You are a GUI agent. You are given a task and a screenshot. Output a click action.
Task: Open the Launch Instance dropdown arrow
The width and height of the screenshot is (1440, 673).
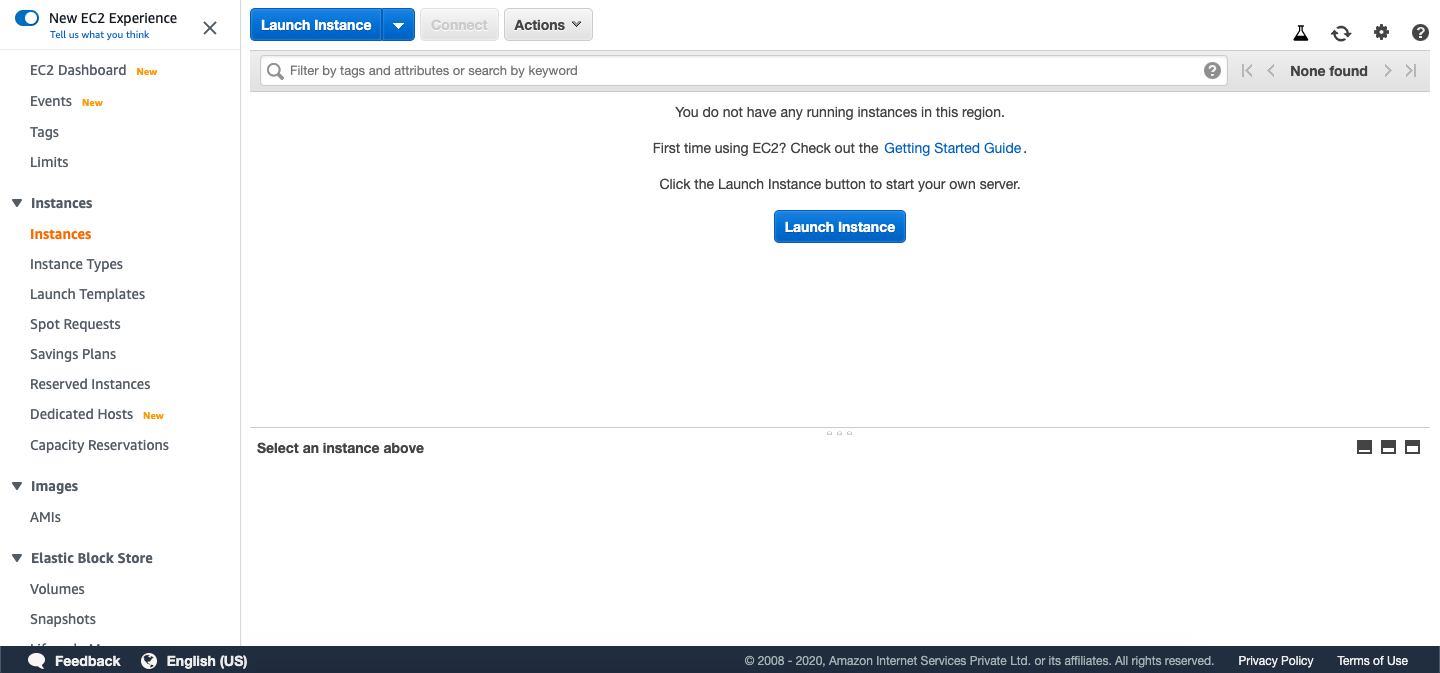point(398,25)
